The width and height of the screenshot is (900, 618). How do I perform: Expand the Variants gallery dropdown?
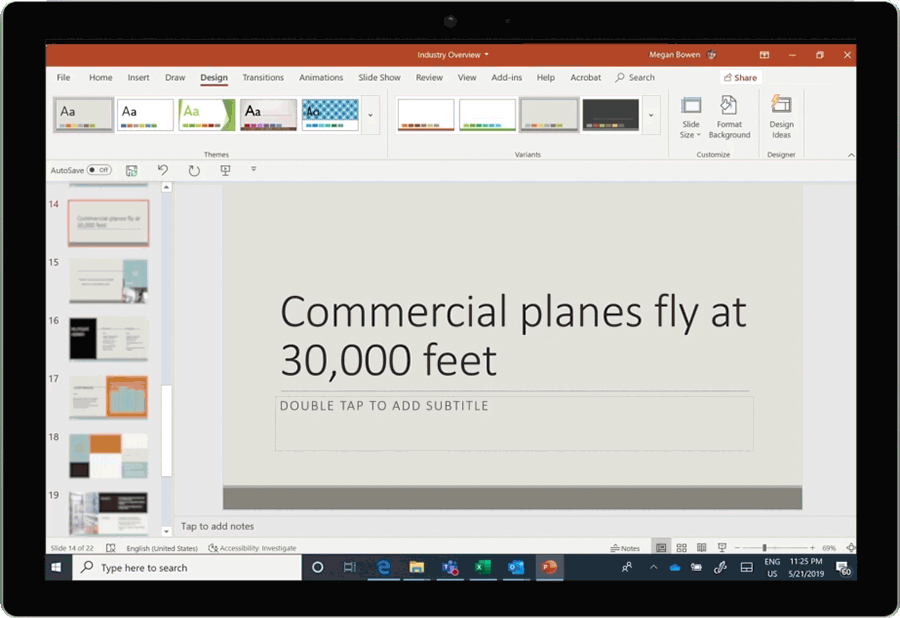coord(650,115)
